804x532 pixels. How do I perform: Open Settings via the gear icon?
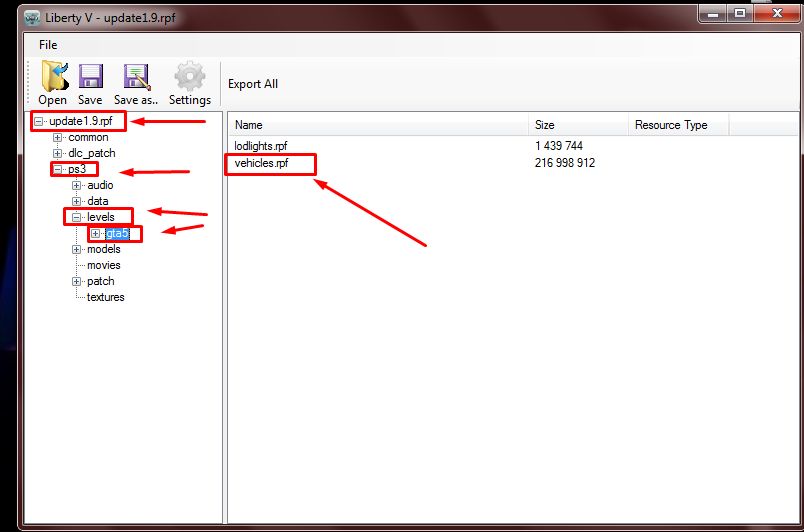[x=190, y=77]
